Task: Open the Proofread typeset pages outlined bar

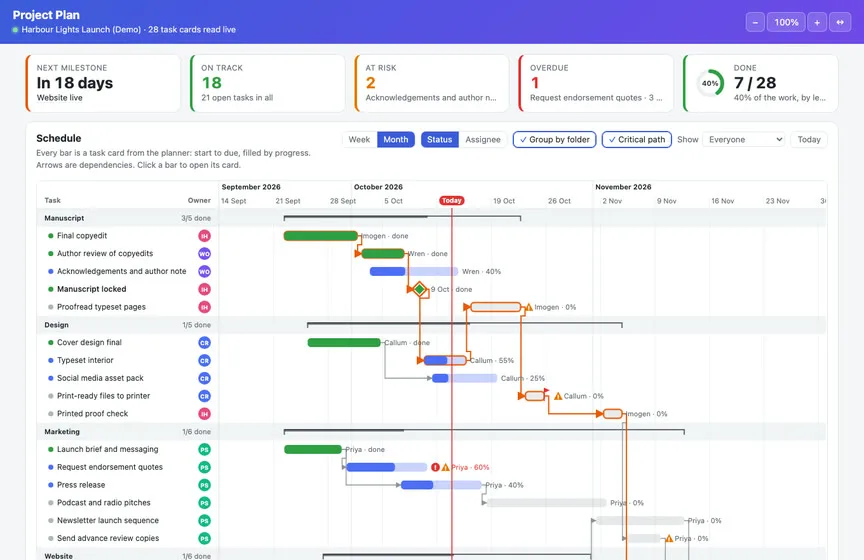Action: pyautogui.click(x=496, y=307)
